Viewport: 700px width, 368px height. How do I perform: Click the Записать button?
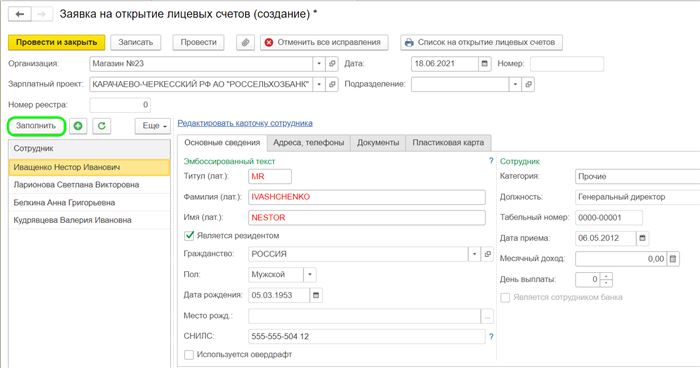136,42
